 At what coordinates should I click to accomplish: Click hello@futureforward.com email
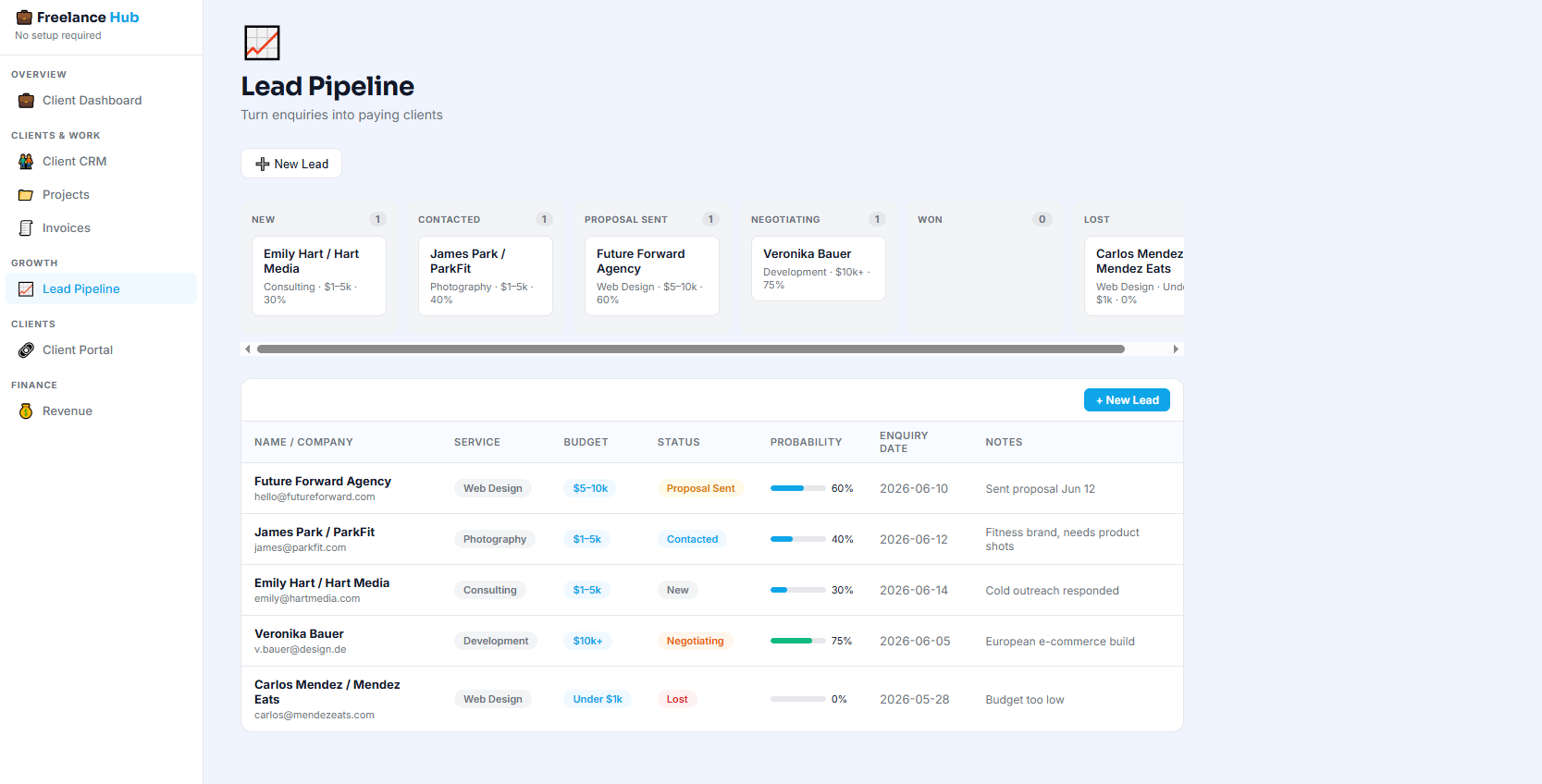[315, 497]
